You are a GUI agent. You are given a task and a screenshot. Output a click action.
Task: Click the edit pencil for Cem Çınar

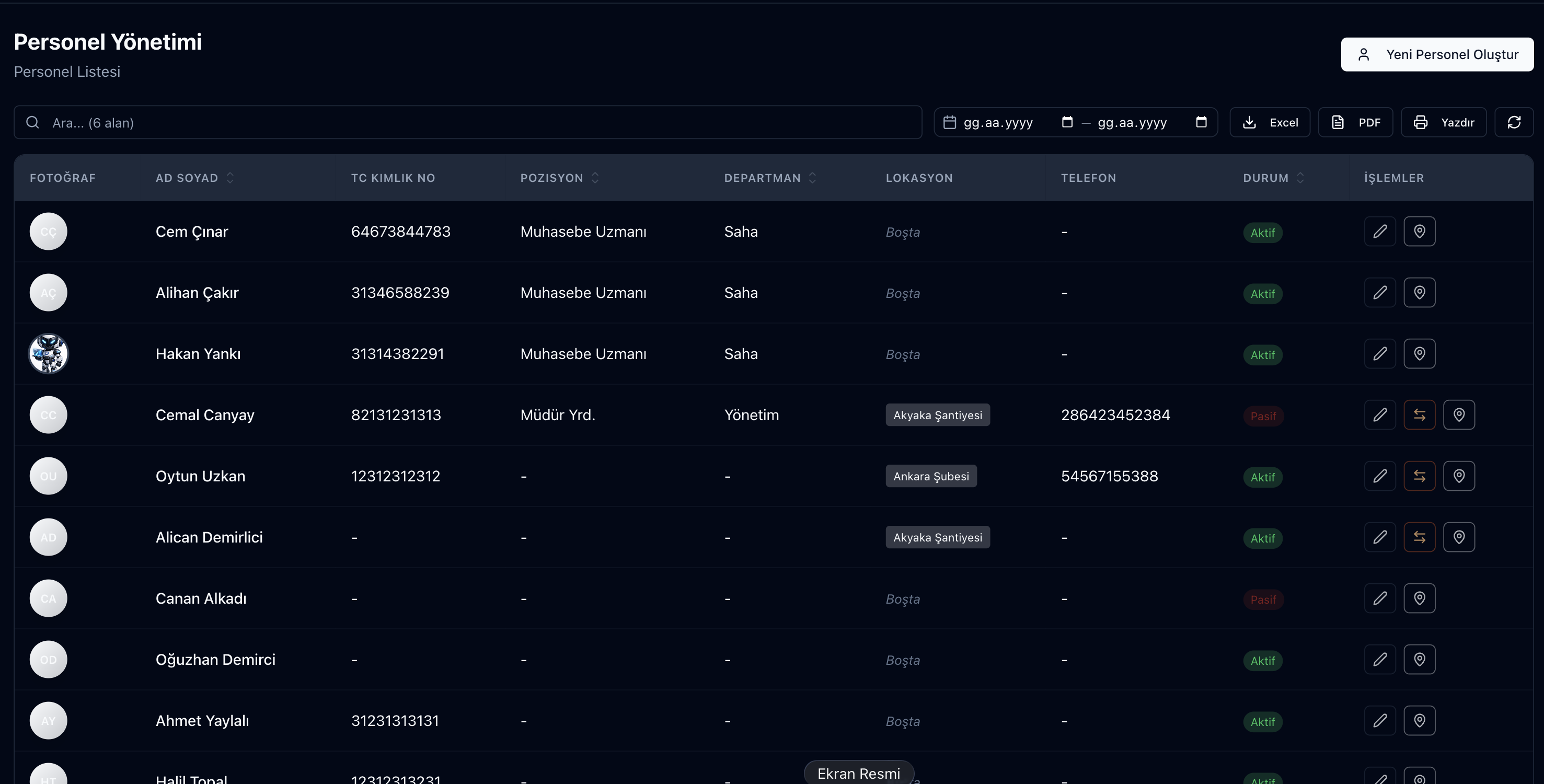click(1380, 232)
